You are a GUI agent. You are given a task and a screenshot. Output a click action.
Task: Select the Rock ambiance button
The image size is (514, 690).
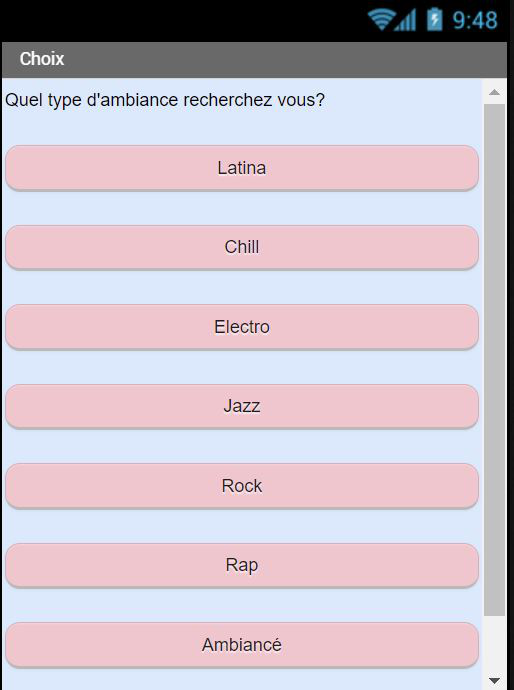click(x=242, y=486)
